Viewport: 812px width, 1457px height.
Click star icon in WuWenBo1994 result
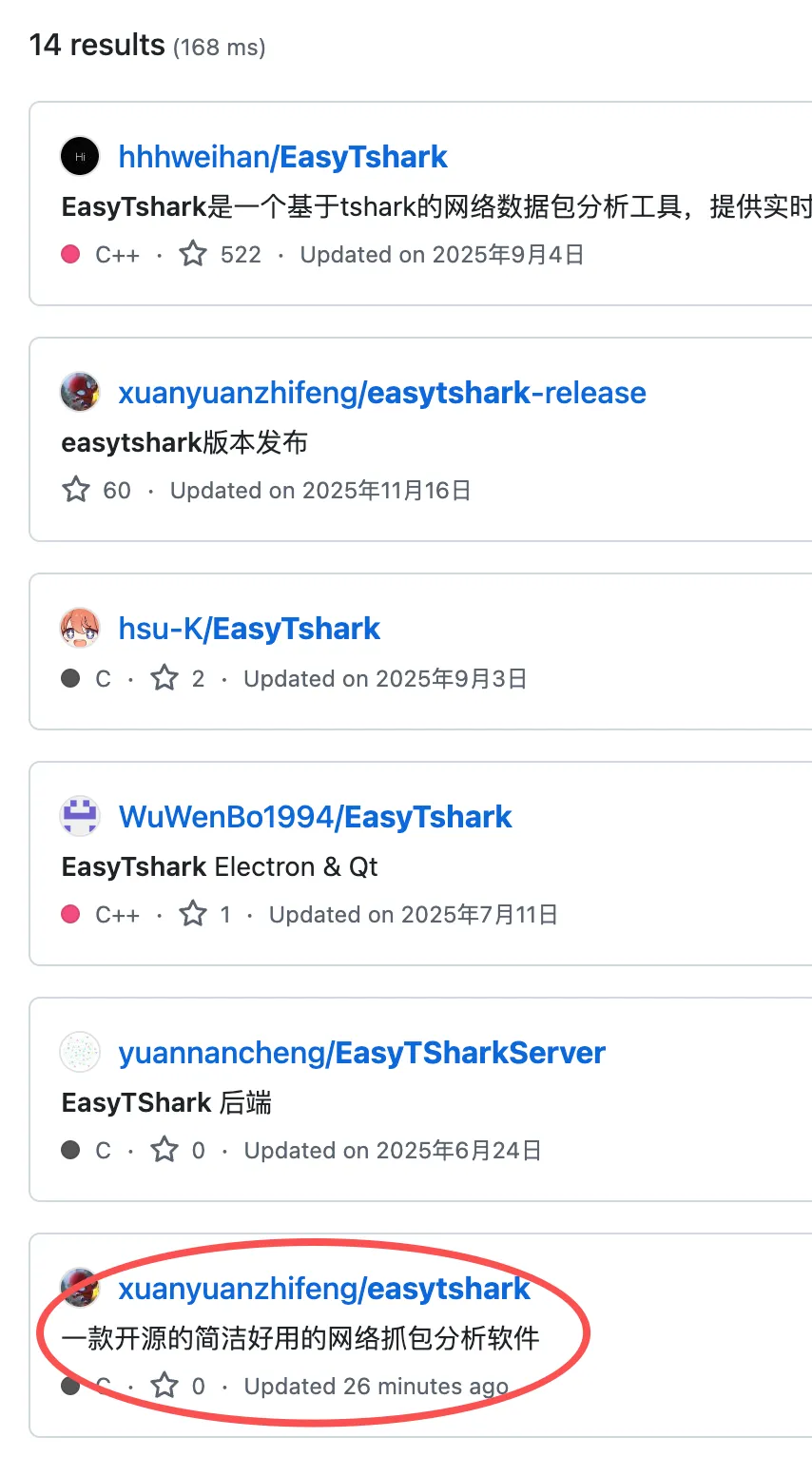(193, 914)
